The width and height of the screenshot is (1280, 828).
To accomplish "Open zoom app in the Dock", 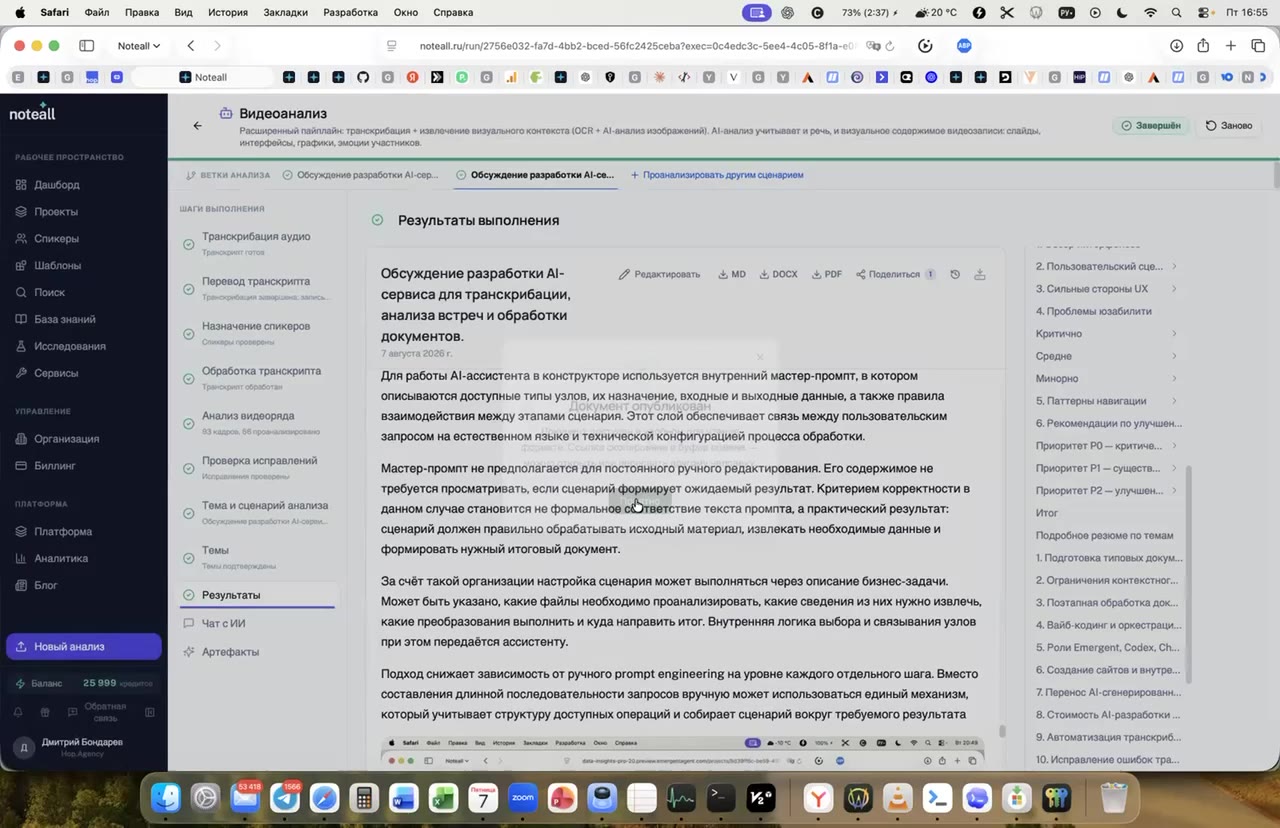I will point(522,798).
